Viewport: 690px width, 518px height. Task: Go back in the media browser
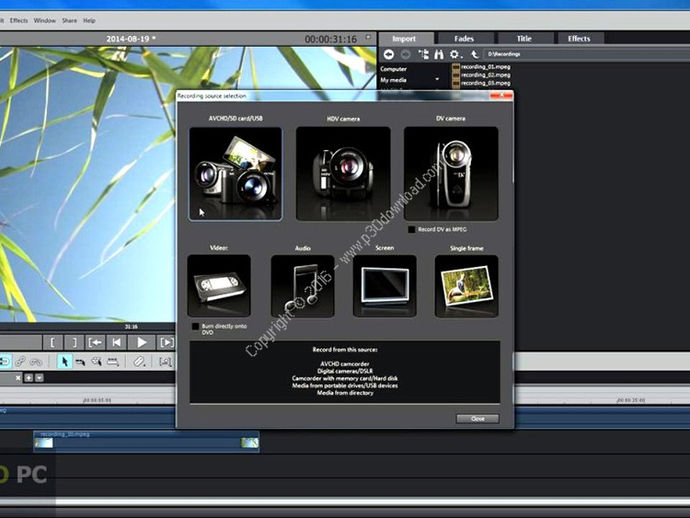(389, 54)
